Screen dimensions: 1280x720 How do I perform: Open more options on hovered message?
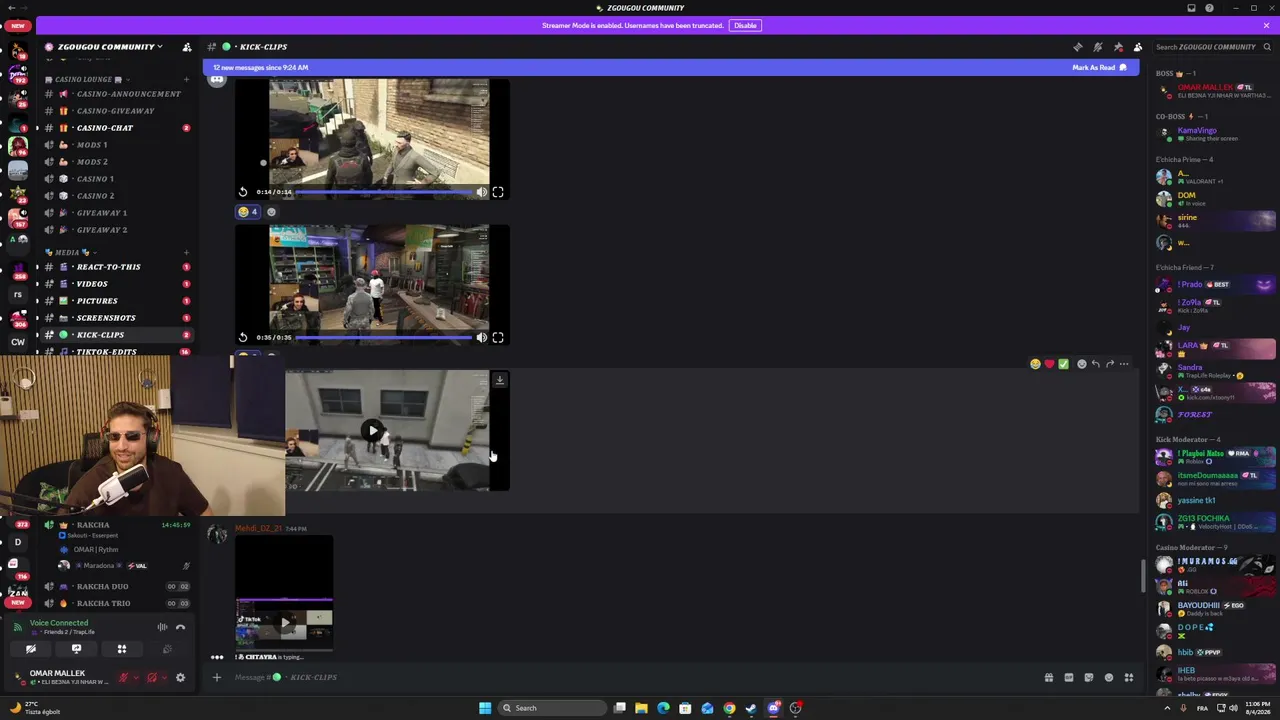point(1124,364)
